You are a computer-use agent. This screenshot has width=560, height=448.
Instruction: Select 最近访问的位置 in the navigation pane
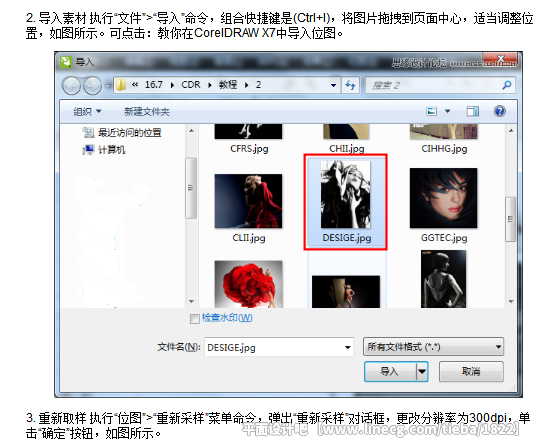(130, 133)
